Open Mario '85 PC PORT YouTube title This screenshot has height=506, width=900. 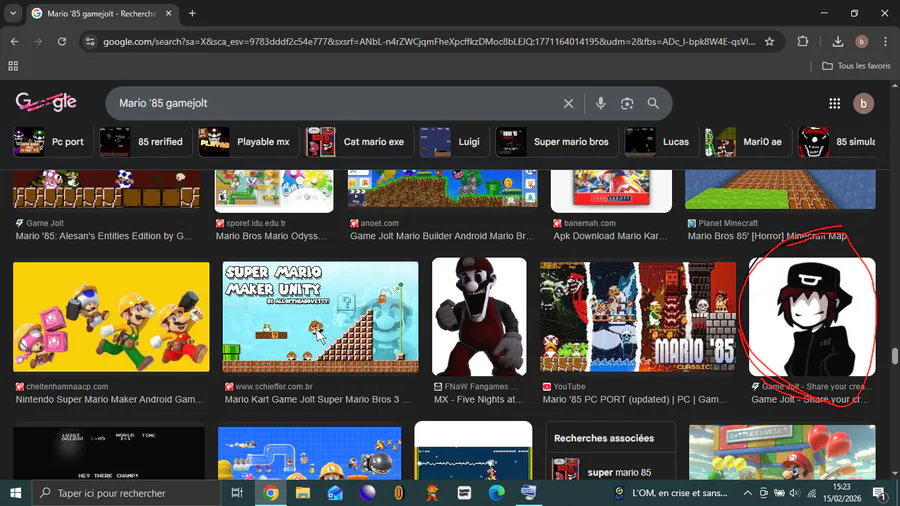click(x=635, y=399)
